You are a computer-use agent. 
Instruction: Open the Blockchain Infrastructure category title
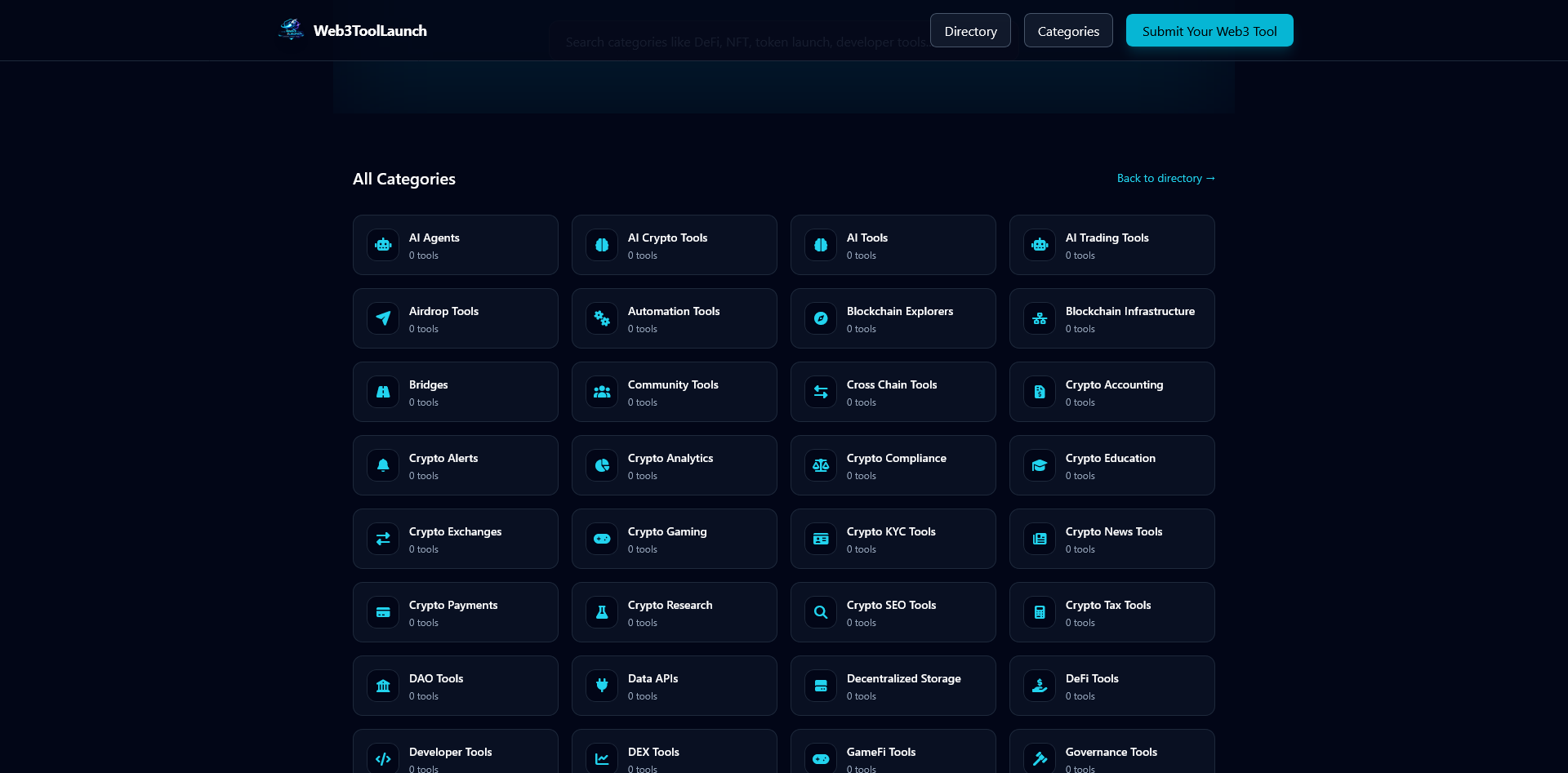(x=1130, y=311)
